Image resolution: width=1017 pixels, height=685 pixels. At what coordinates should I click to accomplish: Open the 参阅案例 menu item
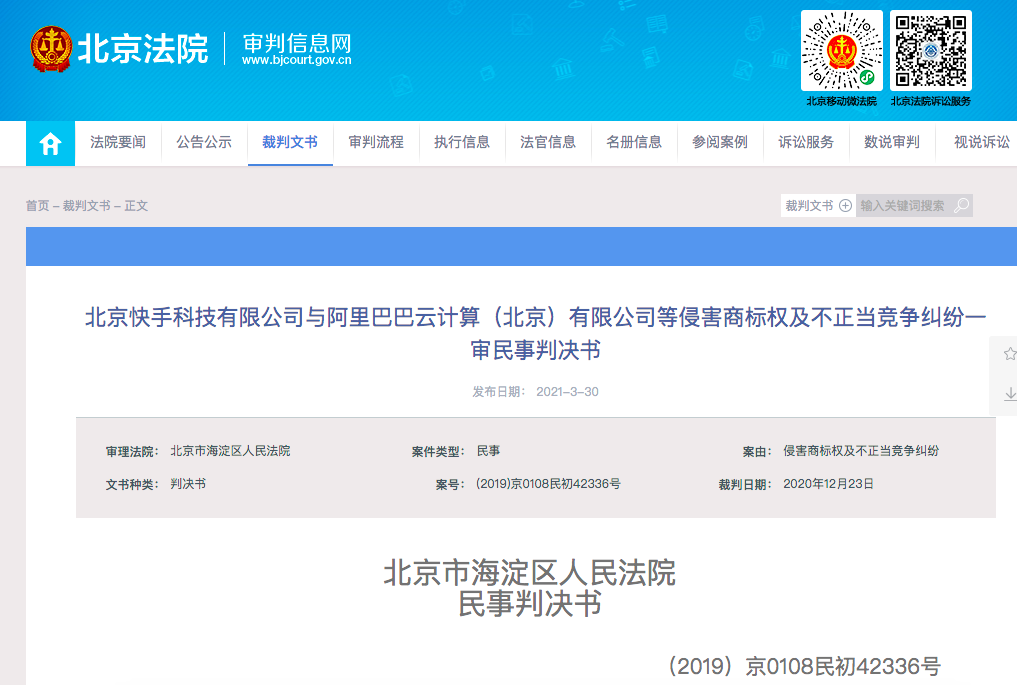click(x=720, y=142)
